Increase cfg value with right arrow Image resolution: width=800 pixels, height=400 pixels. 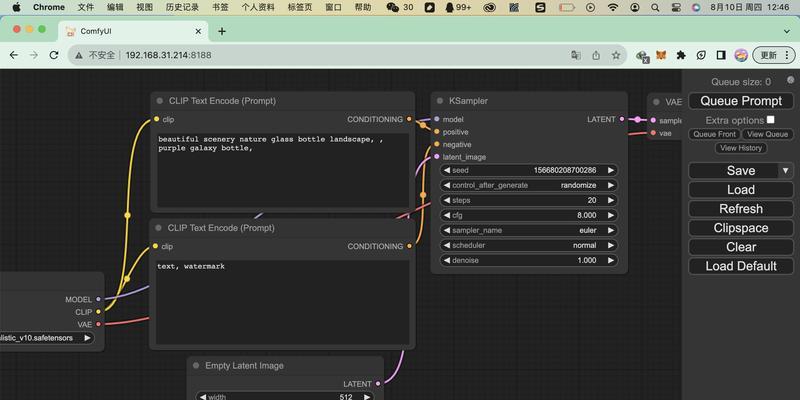pyautogui.click(x=610, y=215)
